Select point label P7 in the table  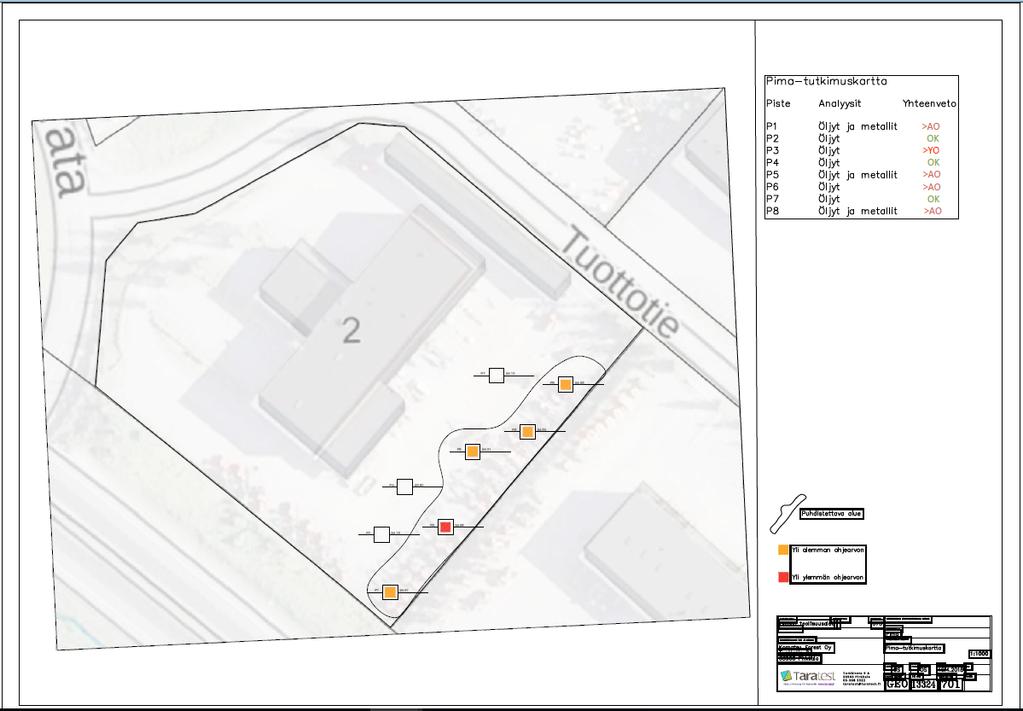click(772, 199)
